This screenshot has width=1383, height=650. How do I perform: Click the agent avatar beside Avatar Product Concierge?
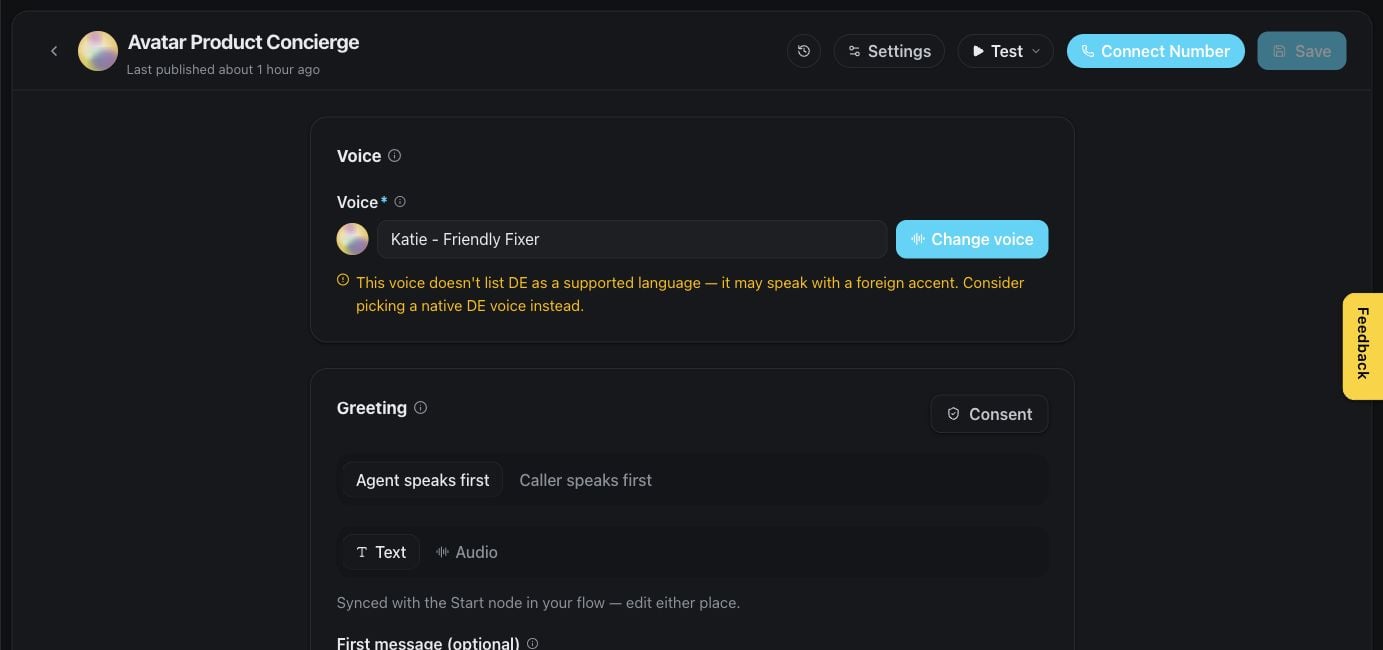[x=98, y=51]
